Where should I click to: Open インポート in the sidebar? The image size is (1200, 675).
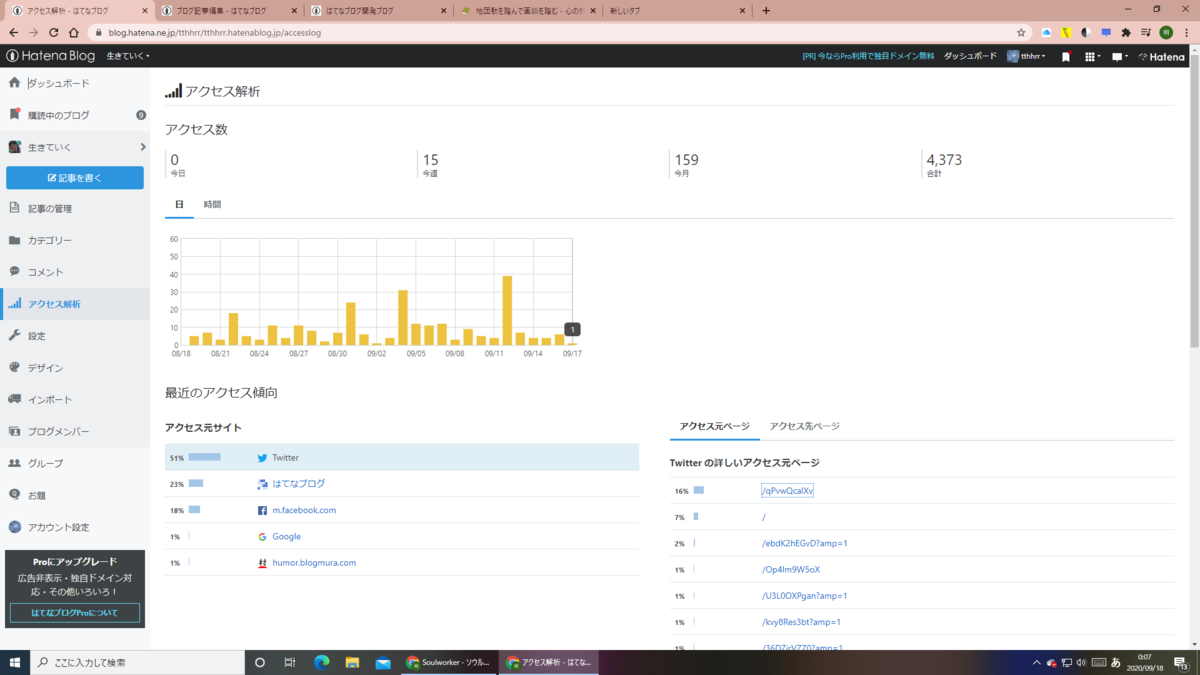50,400
